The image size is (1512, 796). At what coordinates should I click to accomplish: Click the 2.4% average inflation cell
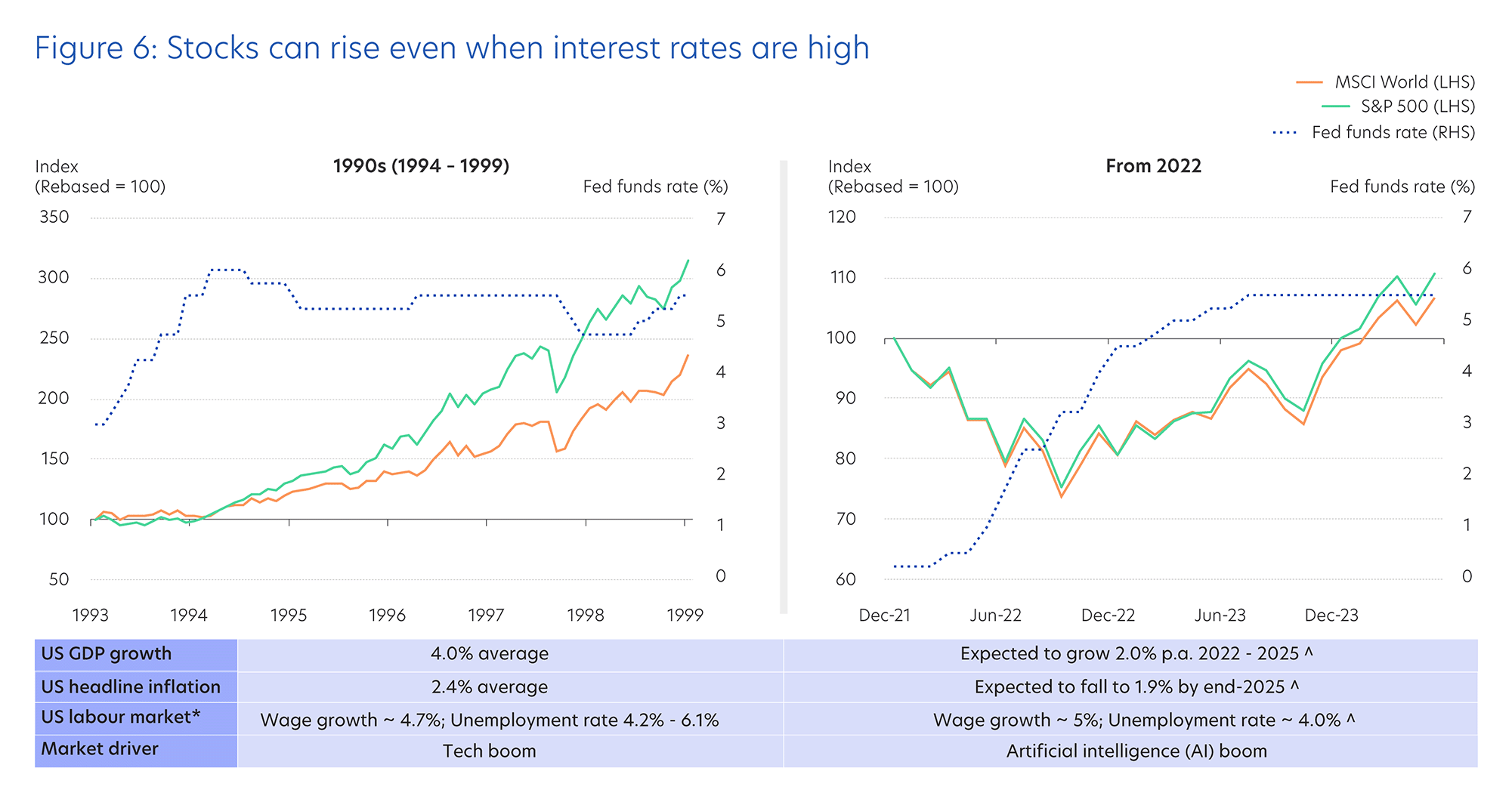point(490,687)
